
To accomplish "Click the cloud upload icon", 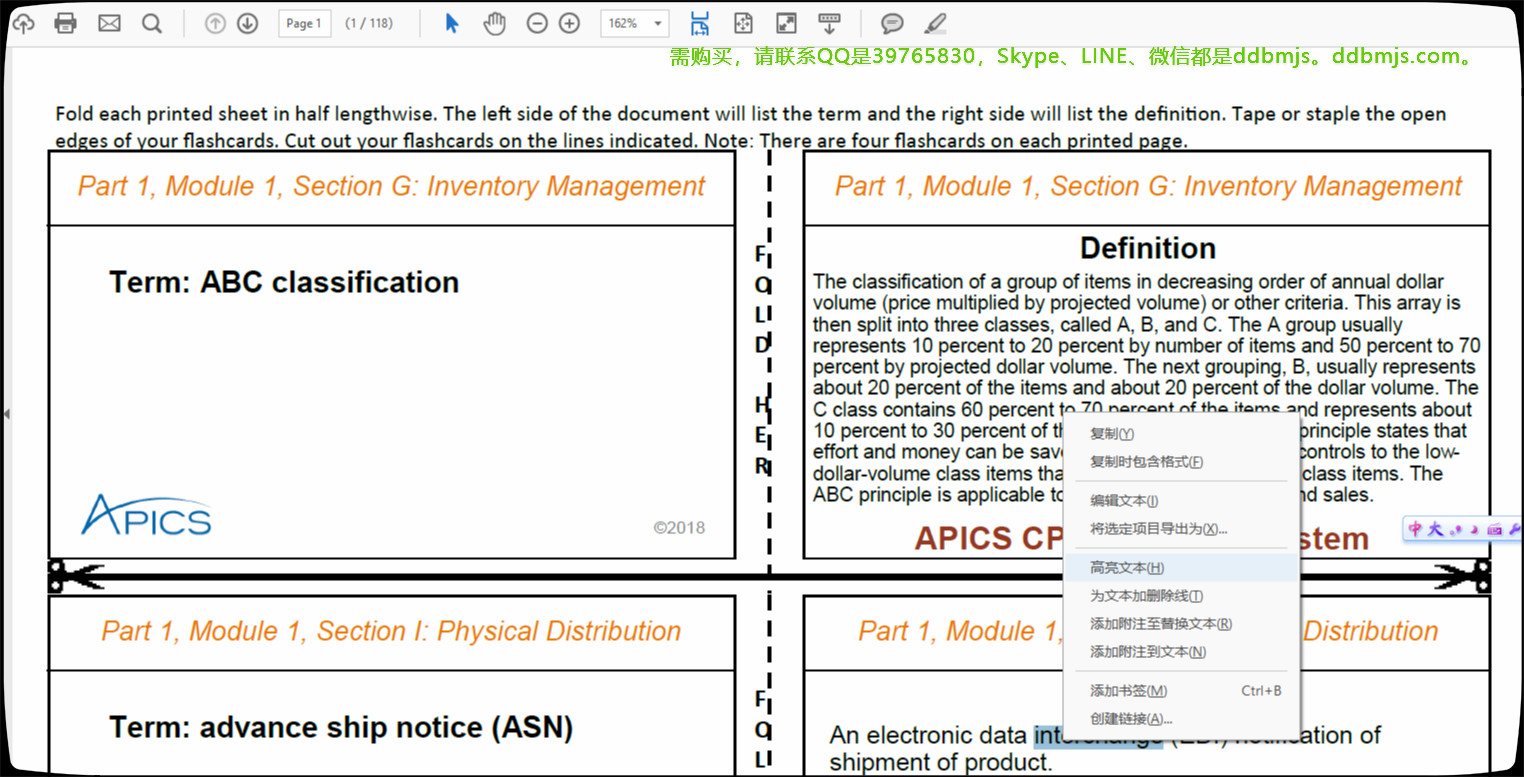I will pyautogui.click(x=22, y=23).
